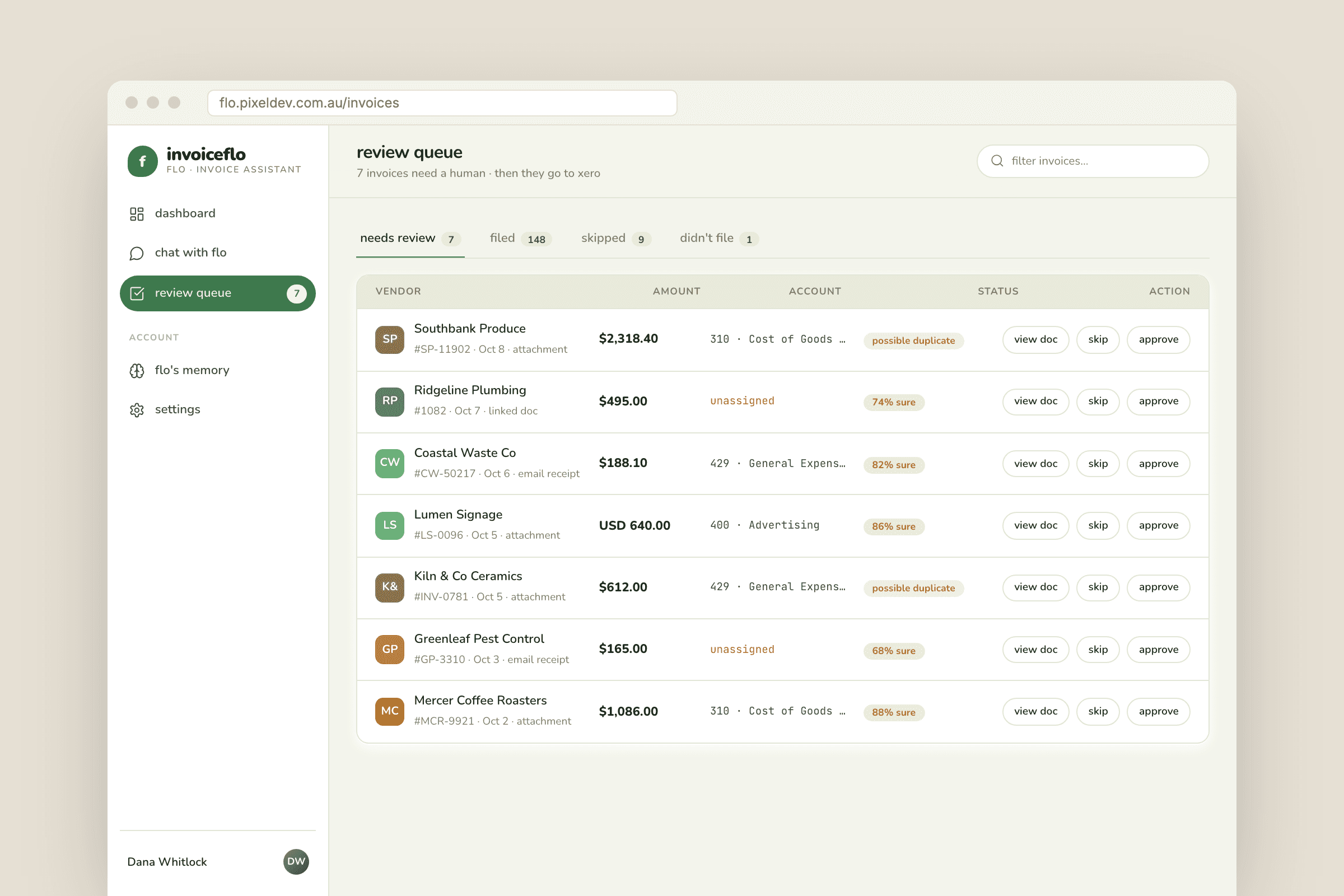Click unassigned account for Ridgeline Plumbing
The height and width of the screenshot is (896, 1344).
(743, 401)
